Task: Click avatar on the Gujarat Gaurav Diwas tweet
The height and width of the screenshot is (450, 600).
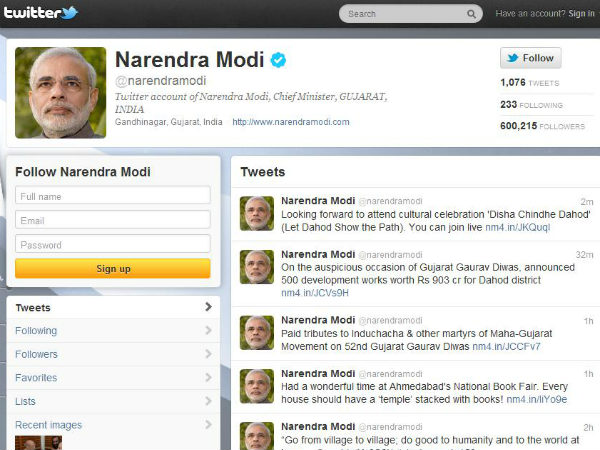Action: click(257, 267)
